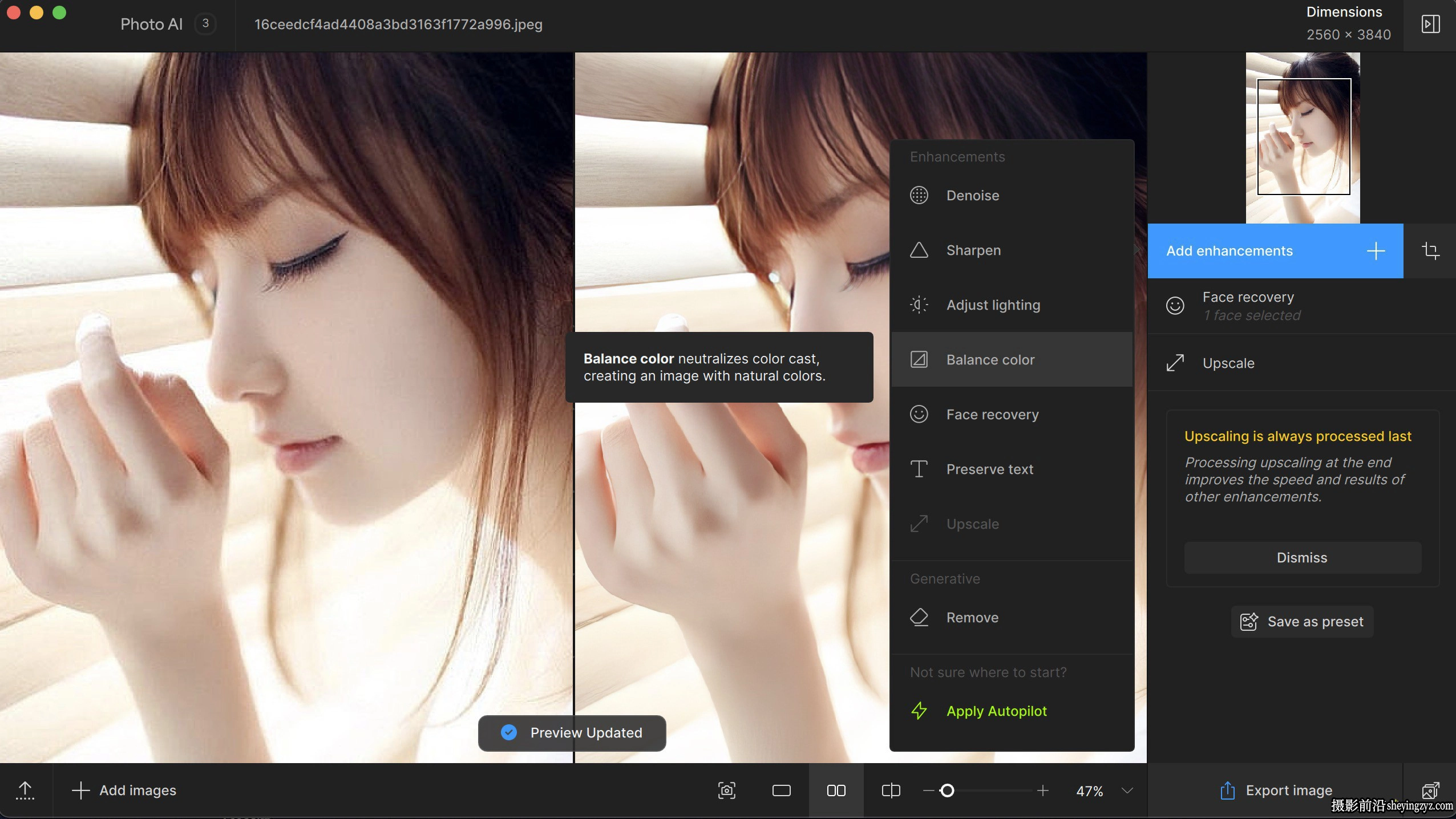Click the Remove eraser icon

[x=919, y=617]
